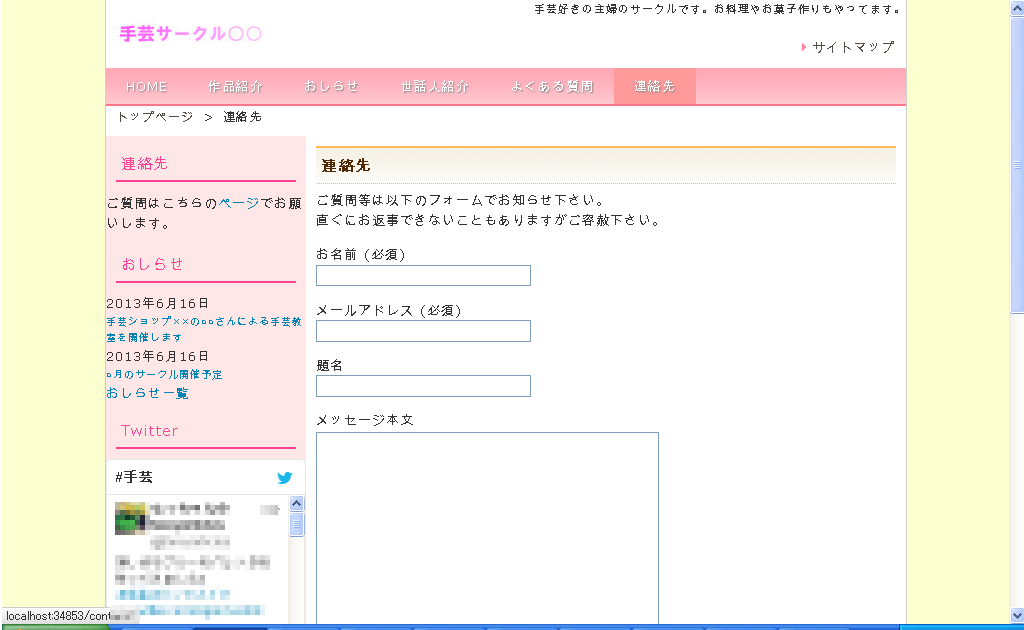Select おしらせ in the navigation bar

(x=331, y=87)
